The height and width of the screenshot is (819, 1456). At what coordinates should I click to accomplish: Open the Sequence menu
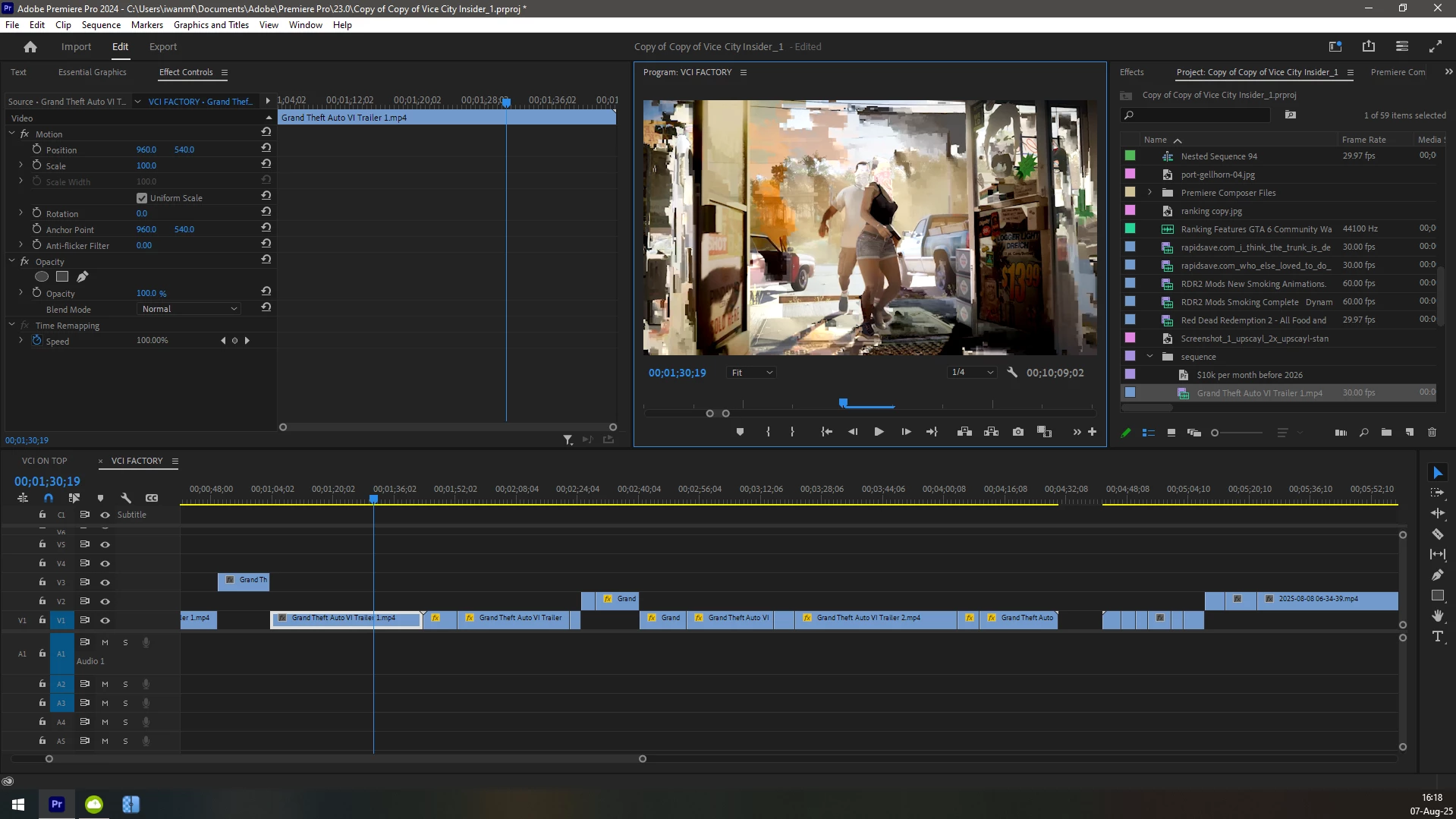pyautogui.click(x=101, y=25)
